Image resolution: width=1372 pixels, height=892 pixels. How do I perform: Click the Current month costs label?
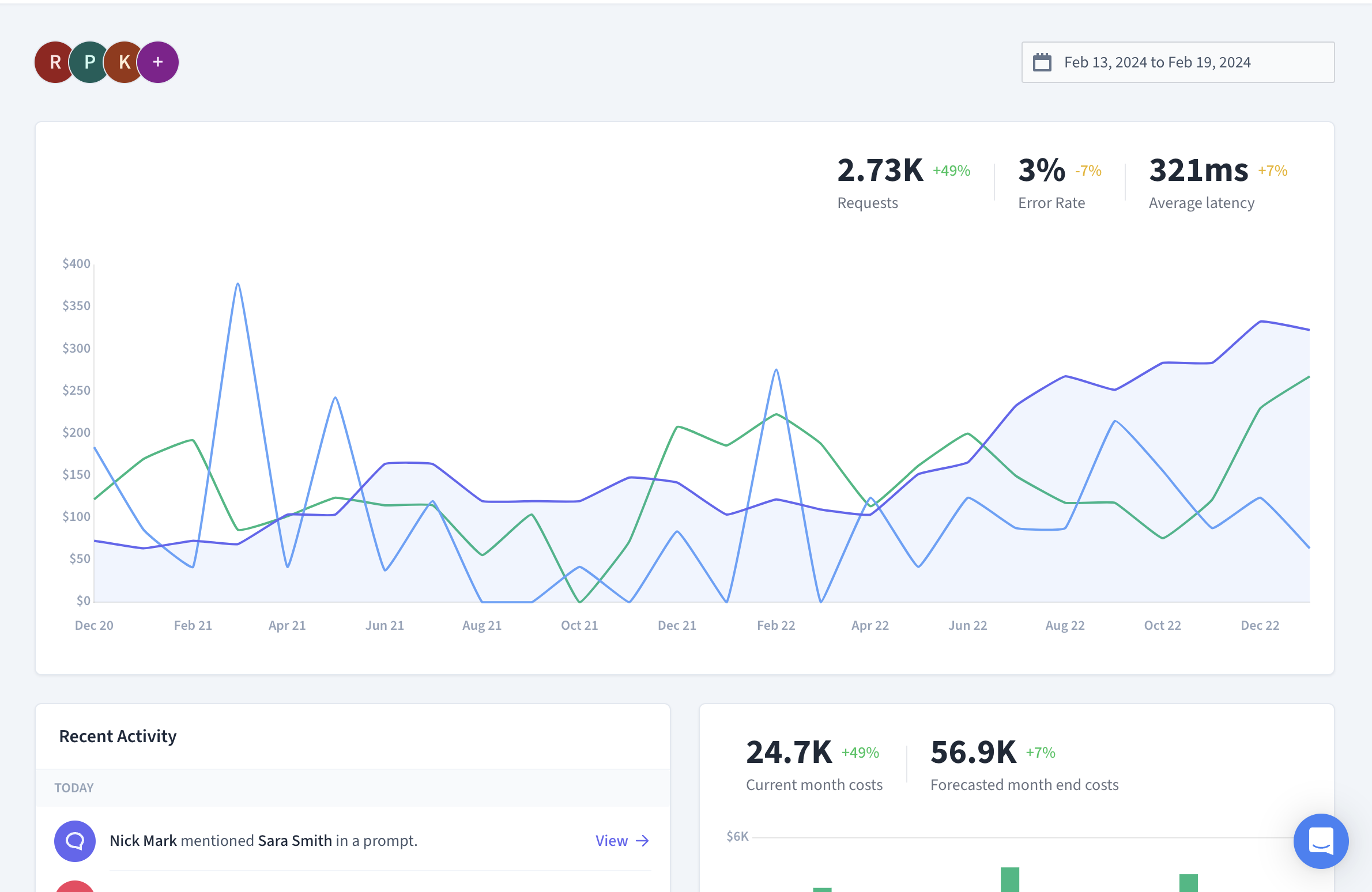tap(814, 785)
